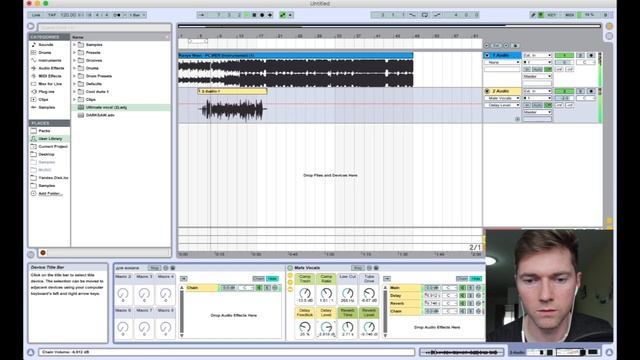Select the Max for Live category
640x360 pixels.
(x=50, y=84)
